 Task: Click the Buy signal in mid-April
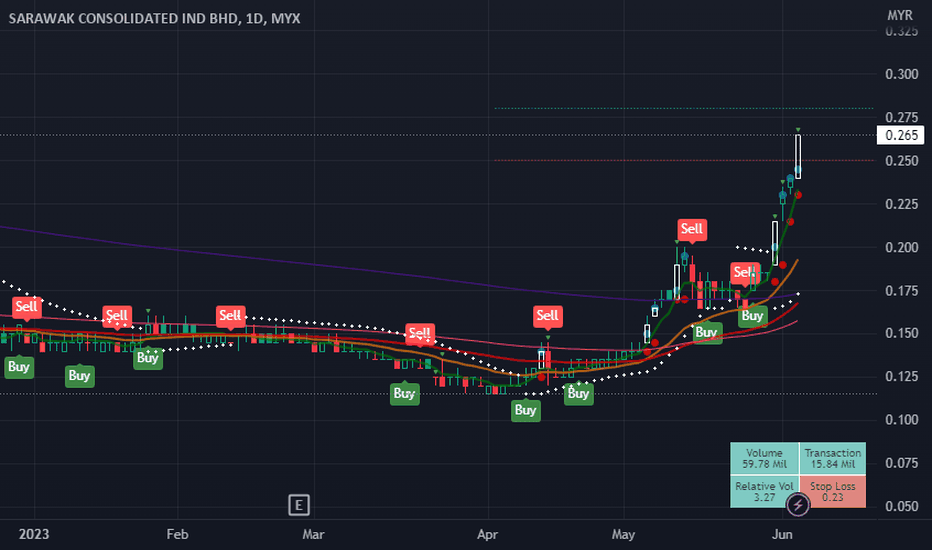pyautogui.click(x=578, y=392)
